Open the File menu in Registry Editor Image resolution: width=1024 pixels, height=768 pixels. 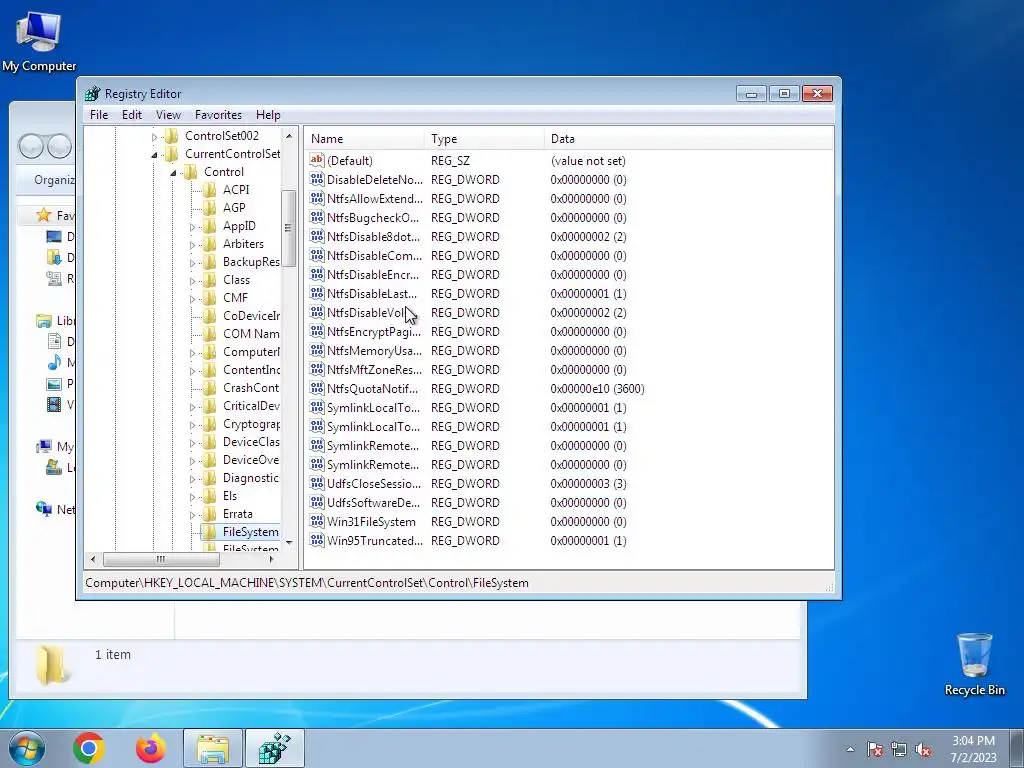(99, 115)
